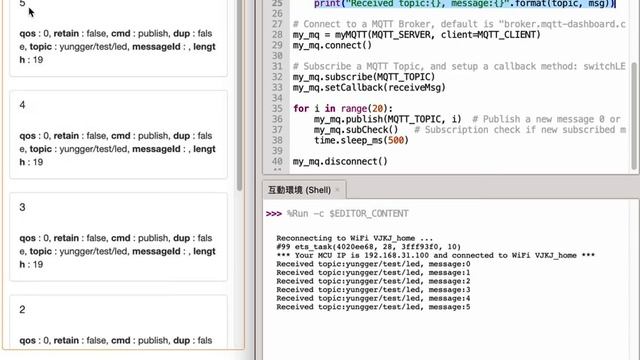Click shell output ending "message:4"

point(373,298)
